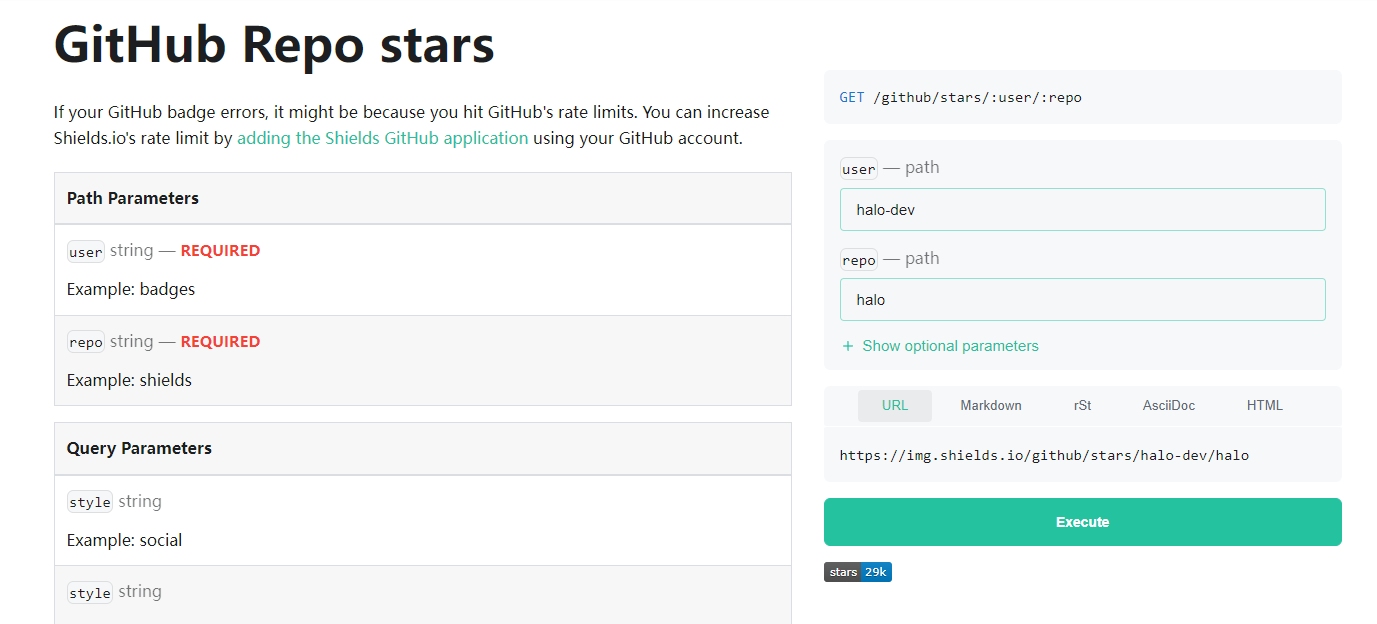Click the generated img.shields.io URL text
Viewport: 1377px width, 624px height.
(x=1043, y=455)
